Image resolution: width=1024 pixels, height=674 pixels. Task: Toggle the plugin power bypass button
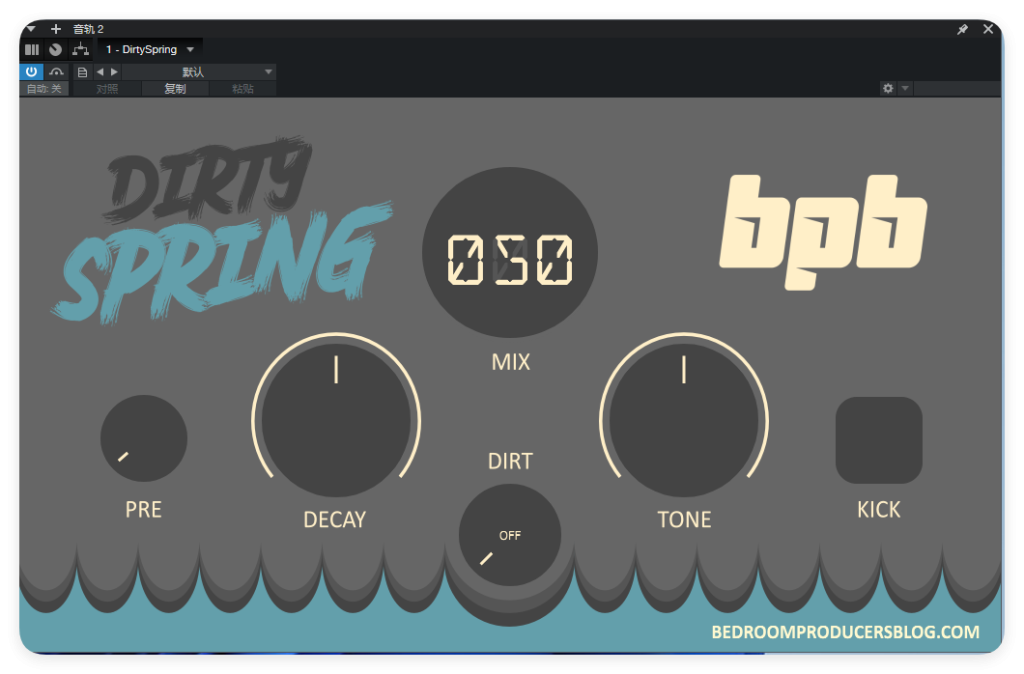click(31, 72)
